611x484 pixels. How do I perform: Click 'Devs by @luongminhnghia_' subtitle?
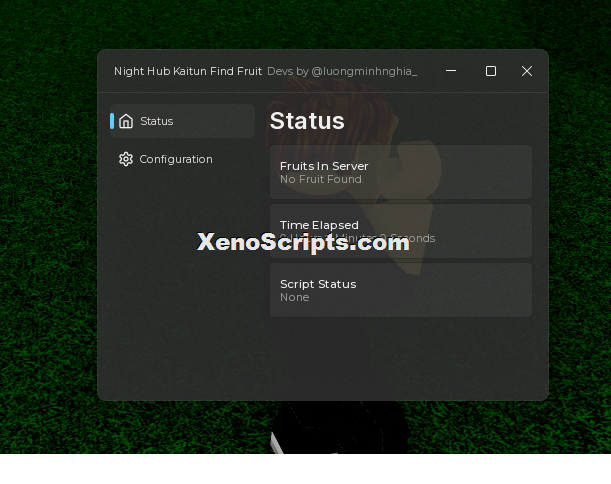point(342,71)
